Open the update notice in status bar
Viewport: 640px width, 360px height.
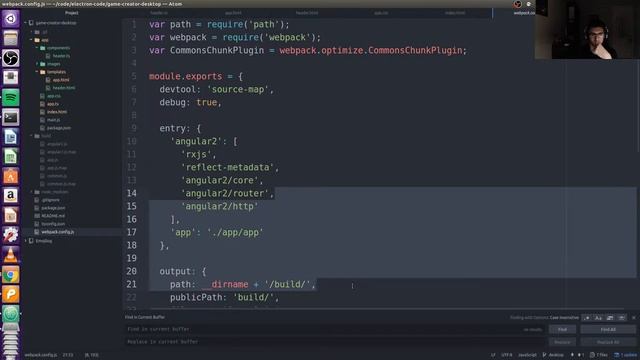[x=626, y=355]
